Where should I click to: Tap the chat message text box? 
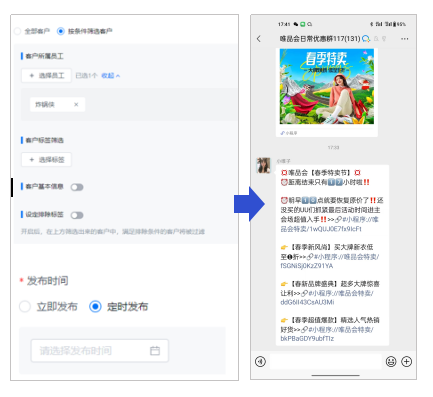coord(325,361)
